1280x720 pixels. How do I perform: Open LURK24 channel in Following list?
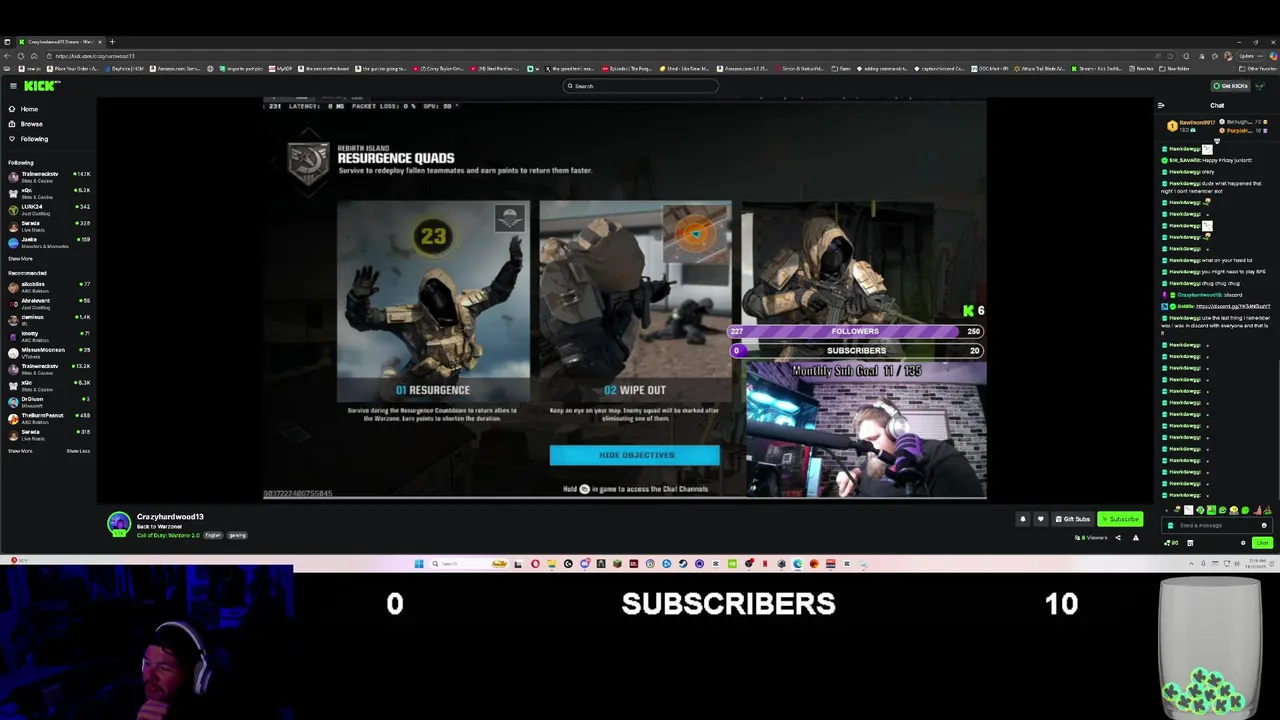pyautogui.click(x=48, y=208)
